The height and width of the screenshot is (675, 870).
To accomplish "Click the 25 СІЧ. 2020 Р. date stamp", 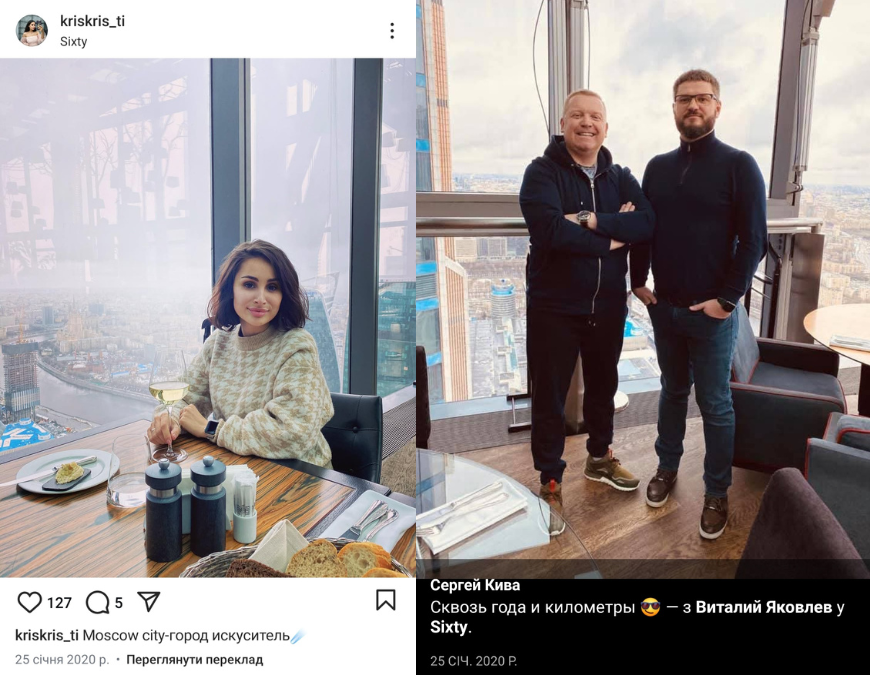I will coord(473,661).
